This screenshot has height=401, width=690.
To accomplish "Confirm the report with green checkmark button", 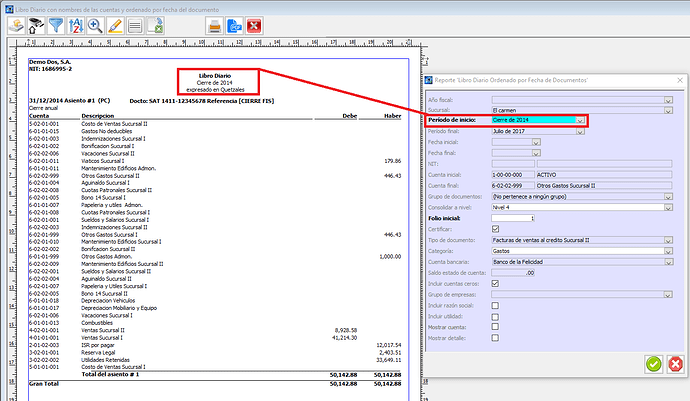I will [652, 364].
